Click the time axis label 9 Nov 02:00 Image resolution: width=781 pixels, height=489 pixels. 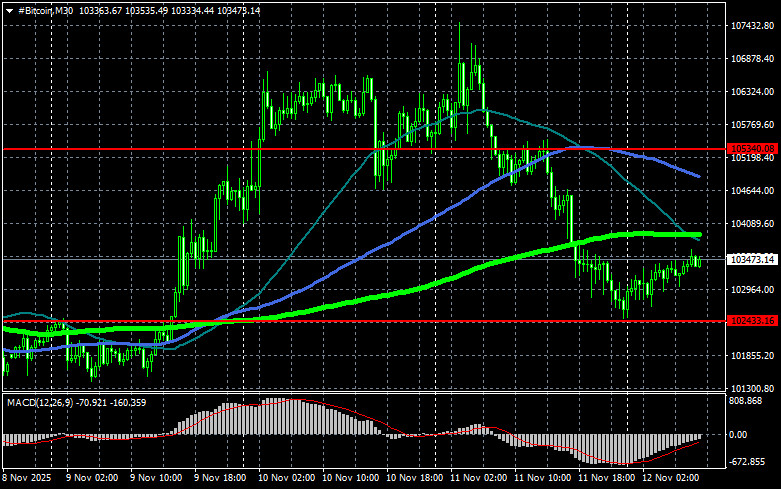(92, 478)
